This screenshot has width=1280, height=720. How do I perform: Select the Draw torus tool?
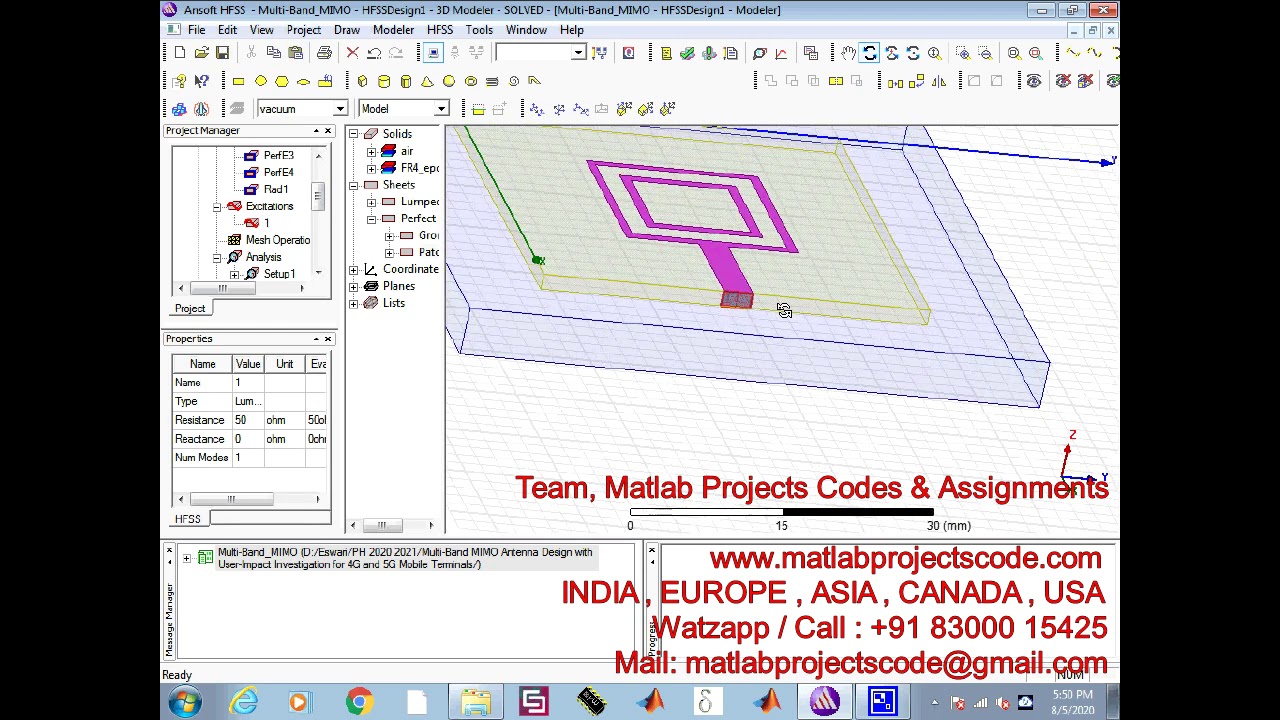[471, 81]
